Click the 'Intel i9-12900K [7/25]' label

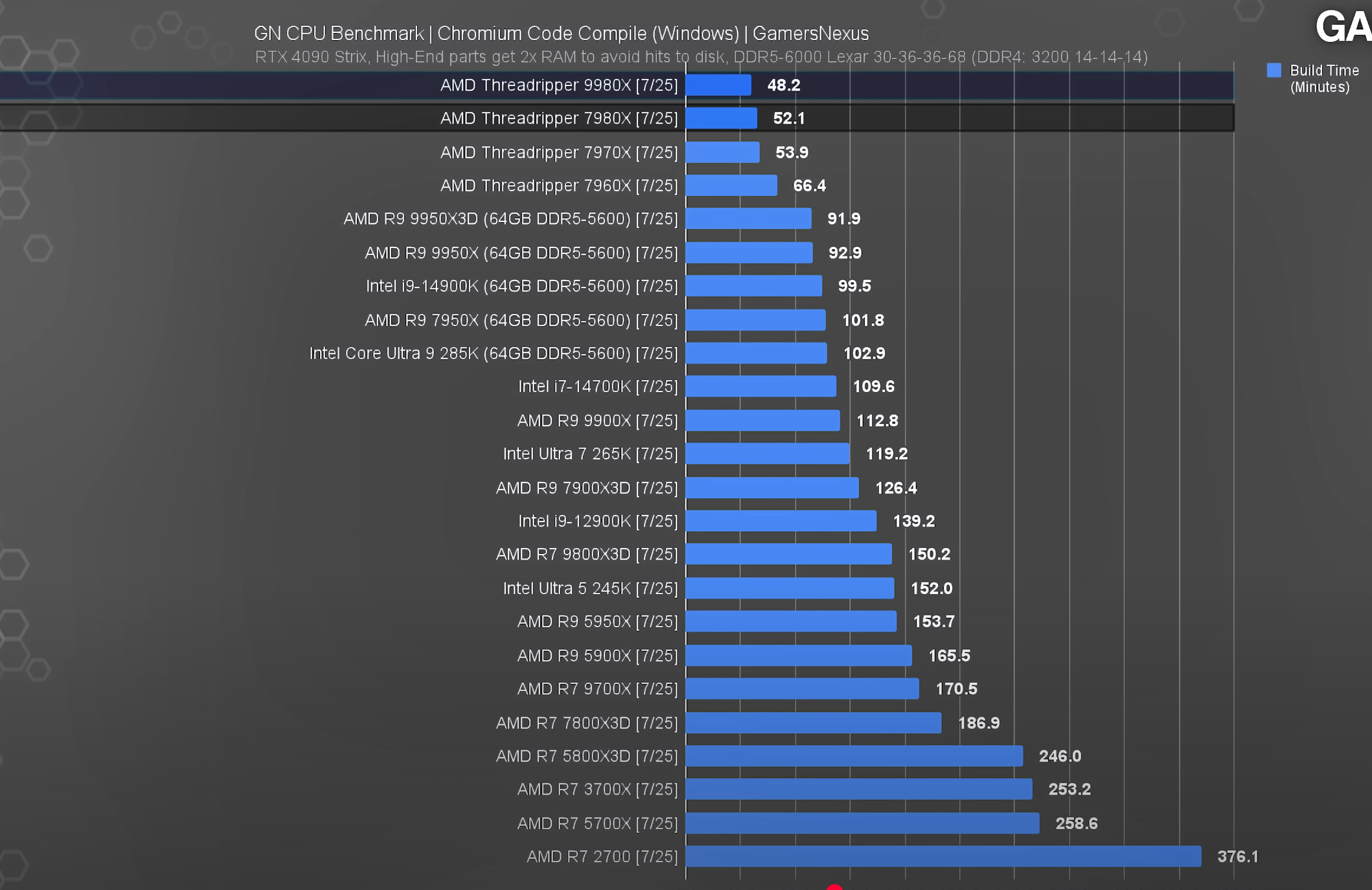click(x=598, y=521)
